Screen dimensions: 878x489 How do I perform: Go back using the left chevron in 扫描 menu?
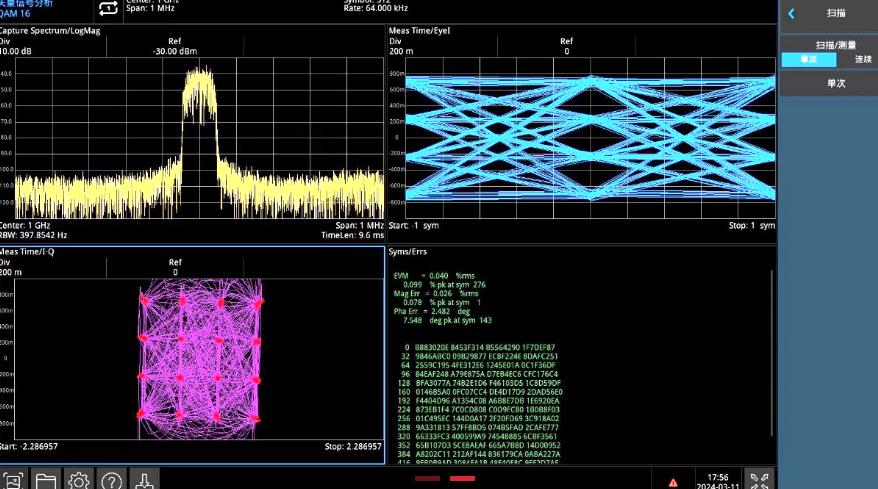click(x=791, y=14)
